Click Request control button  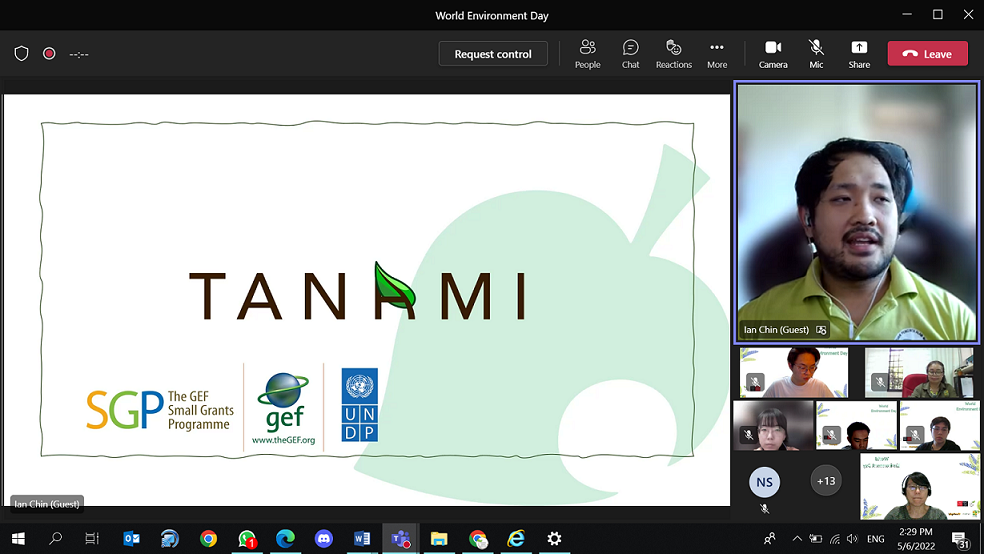coord(493,54)
